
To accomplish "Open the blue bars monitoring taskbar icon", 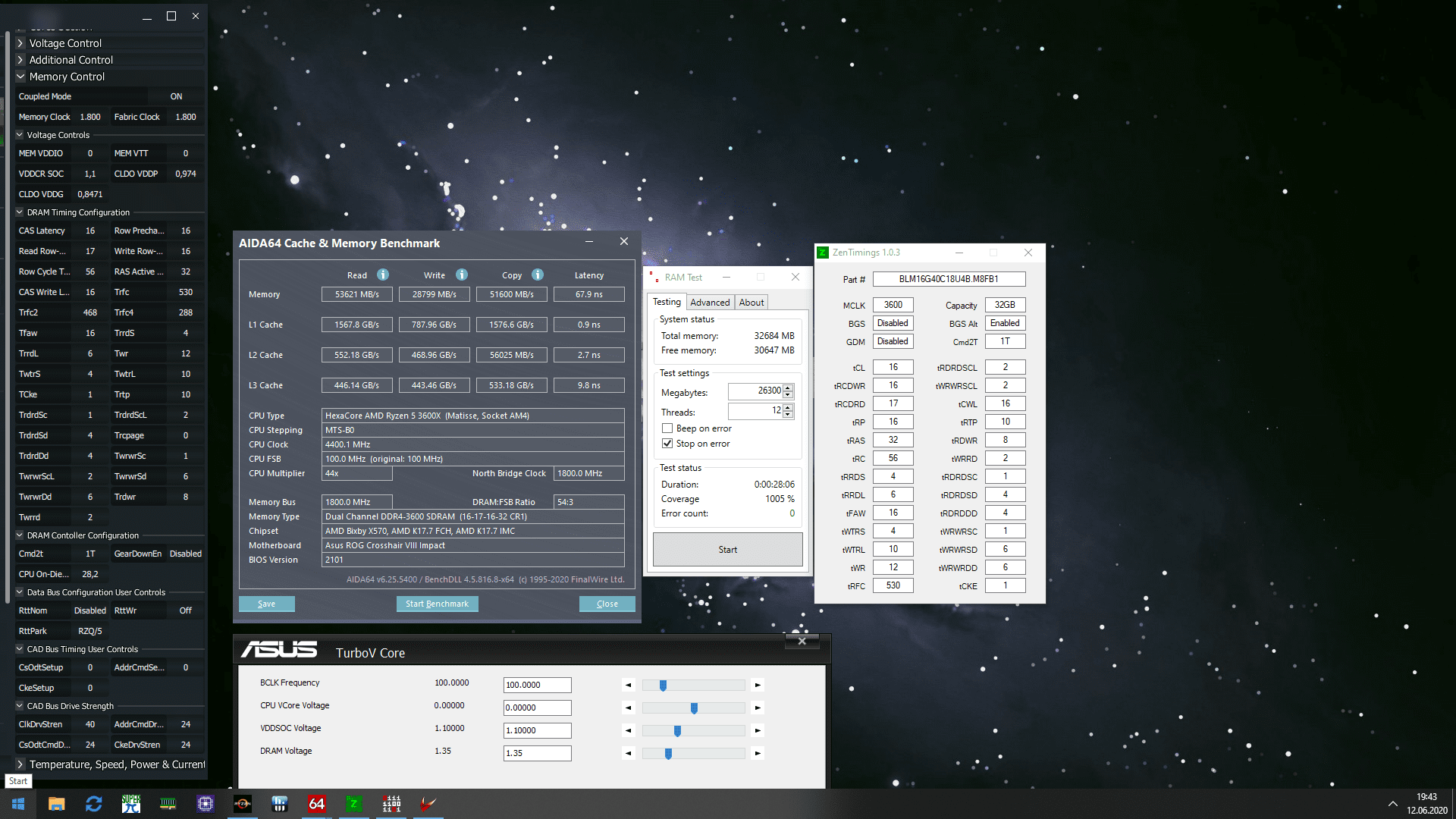I will click(280, 804).
